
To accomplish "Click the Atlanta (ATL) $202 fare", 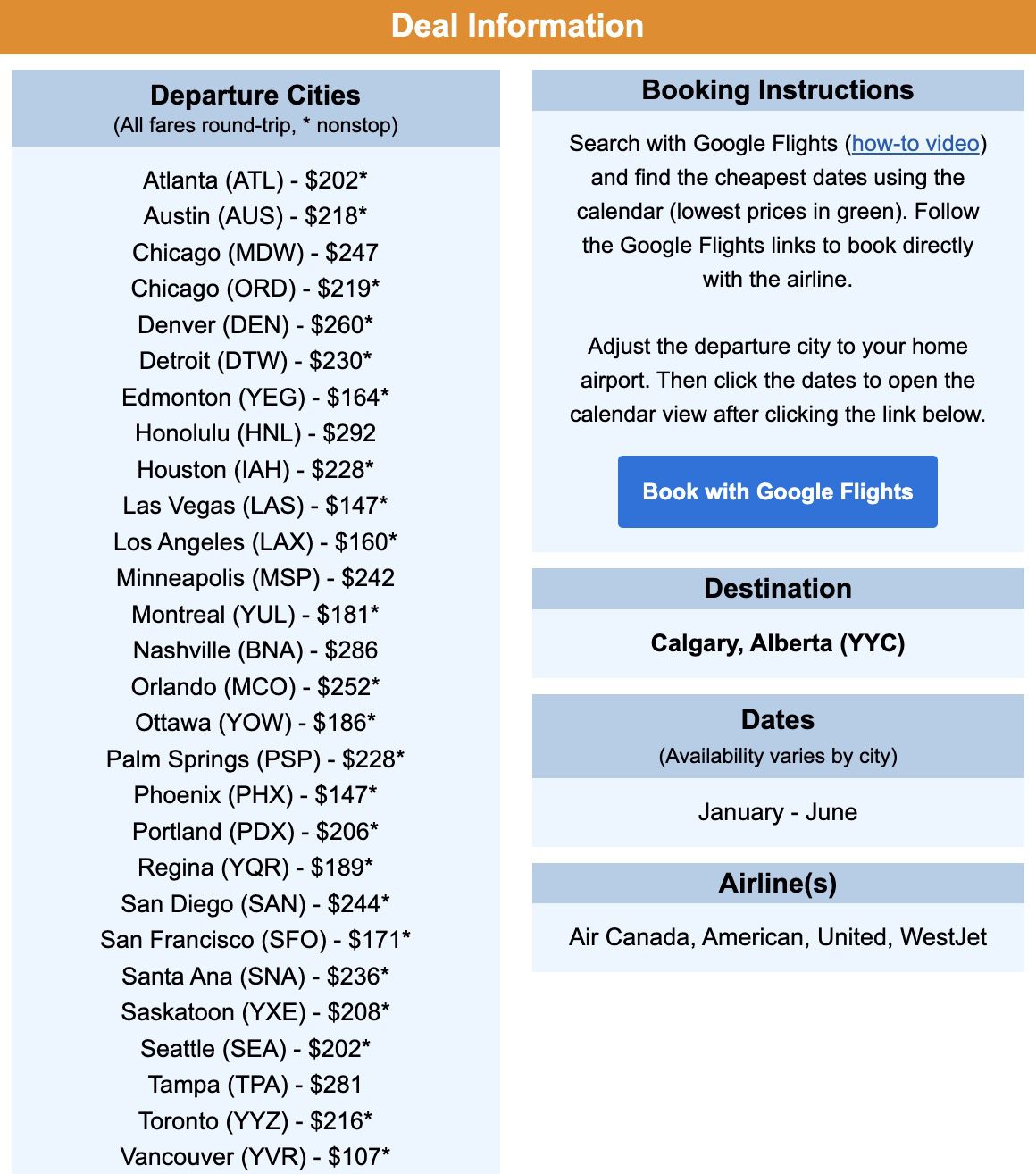I will tap(255, 180).
